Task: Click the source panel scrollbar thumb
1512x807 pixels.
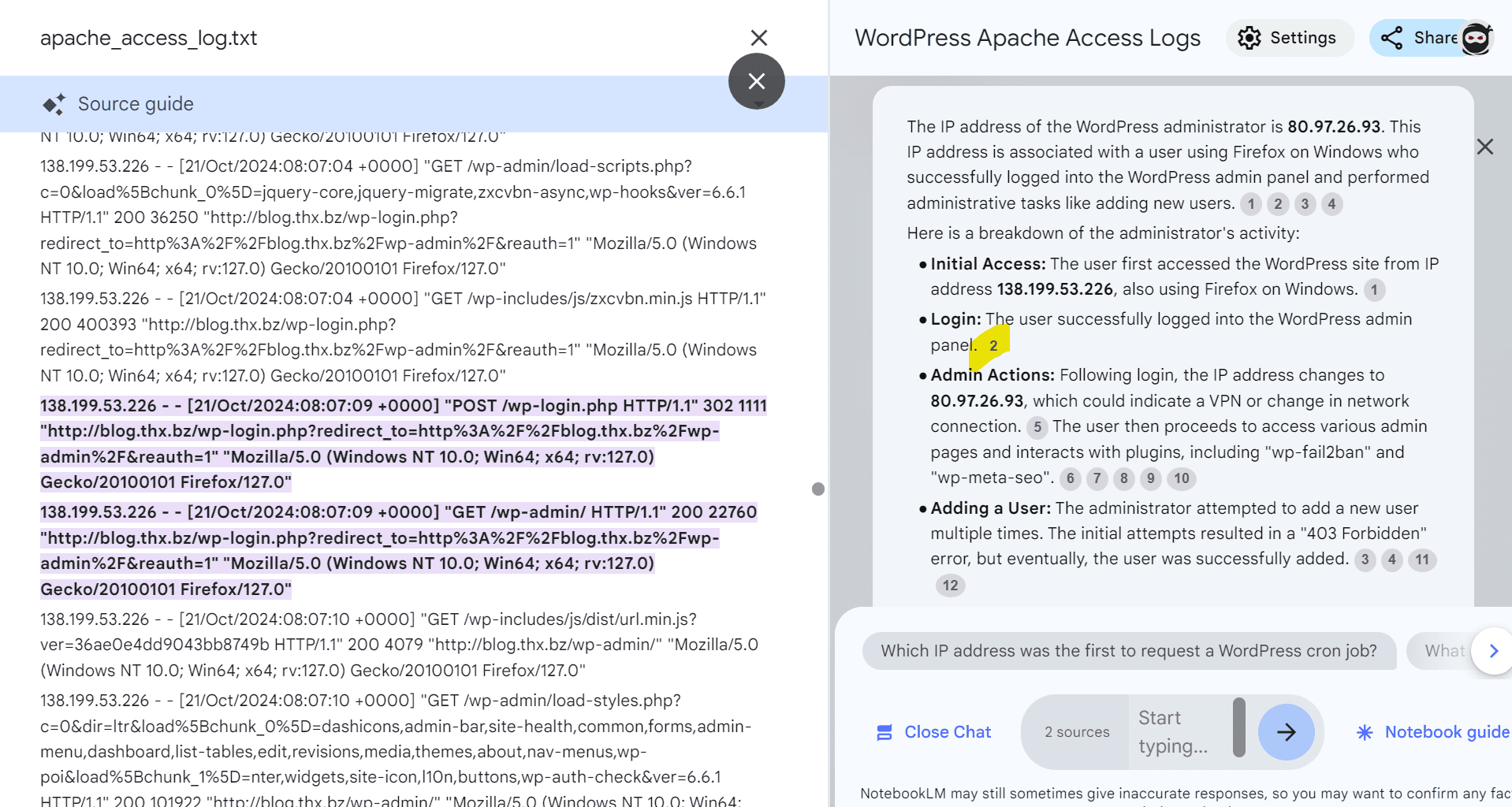Action: coord(818,489)
